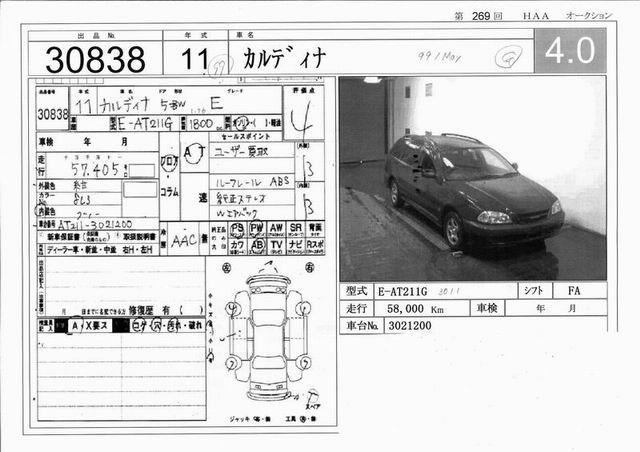Select the shift value FA
The image size is (640, 452).
point(574,291)
